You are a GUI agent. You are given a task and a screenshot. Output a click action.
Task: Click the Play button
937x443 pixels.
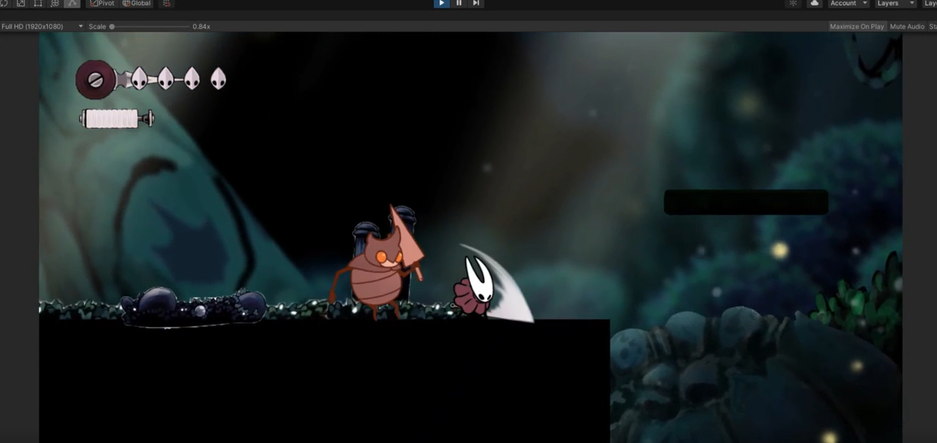441,3
